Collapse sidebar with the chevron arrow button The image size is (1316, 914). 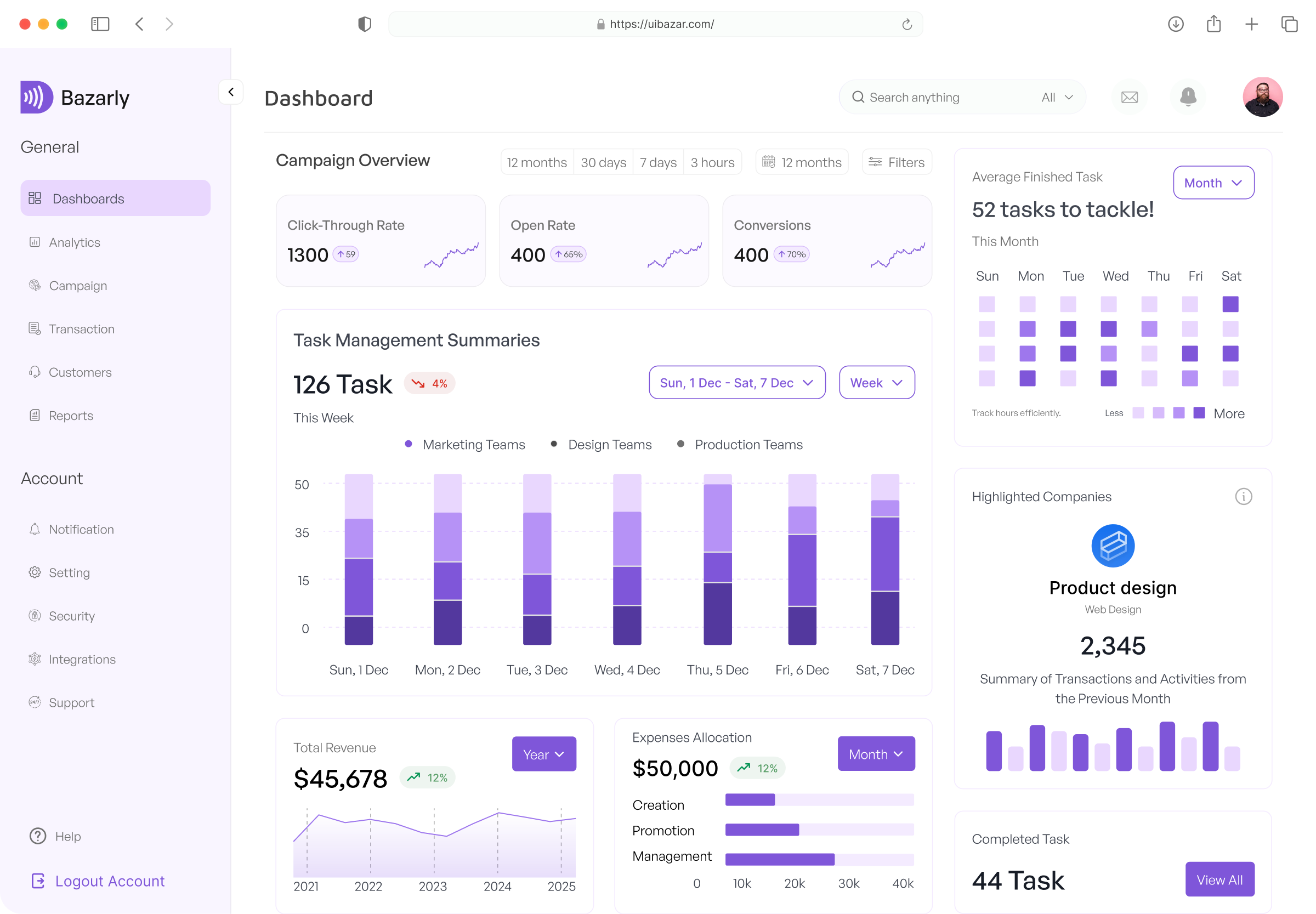point(231,92)
